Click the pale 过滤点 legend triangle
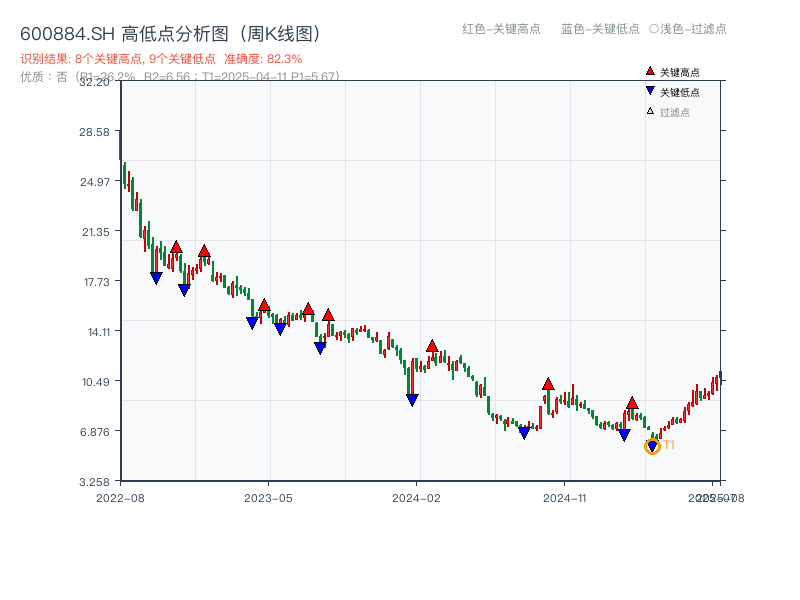Viewport: 800px width, 600px height. (650, 111)
